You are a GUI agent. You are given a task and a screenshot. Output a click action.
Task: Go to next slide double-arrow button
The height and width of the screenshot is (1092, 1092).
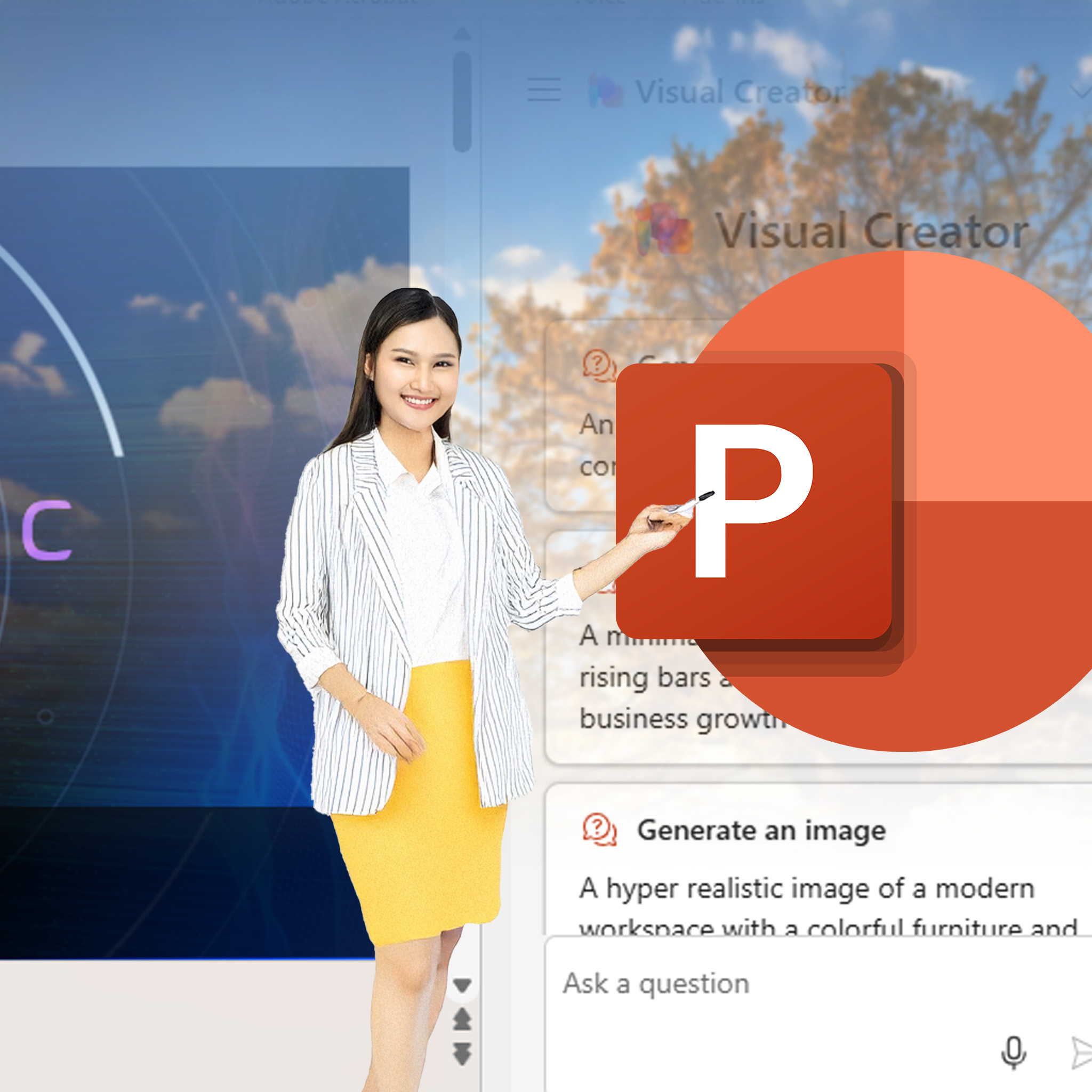click(462, 1053)
